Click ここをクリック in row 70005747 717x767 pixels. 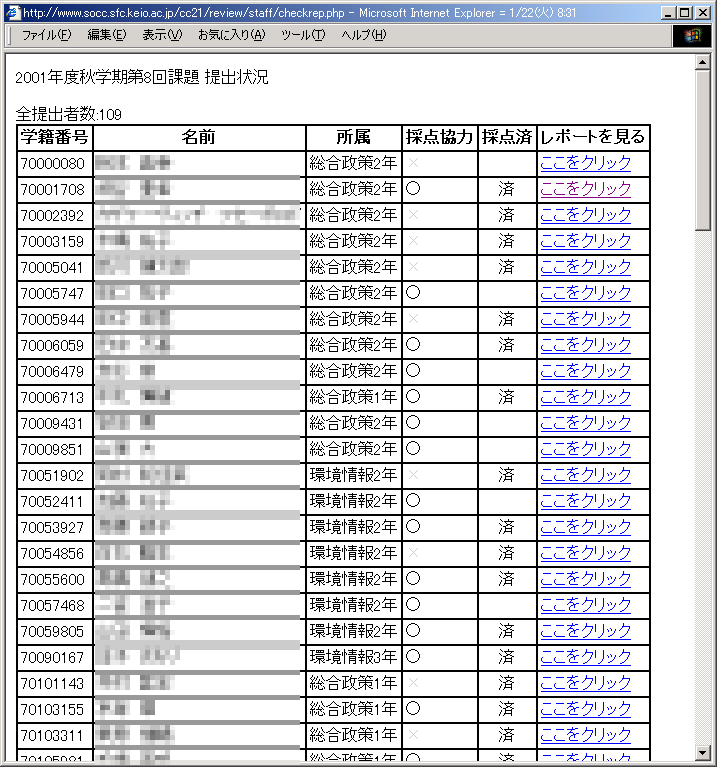click(586, 293)
